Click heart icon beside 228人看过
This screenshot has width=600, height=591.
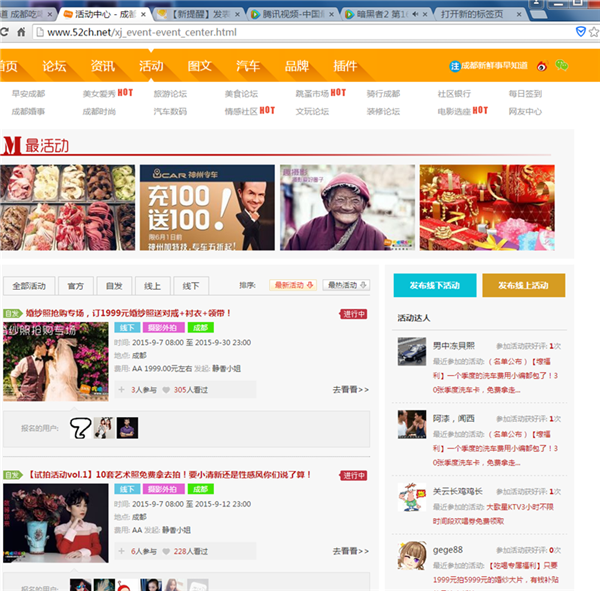[x=166, y=552]
